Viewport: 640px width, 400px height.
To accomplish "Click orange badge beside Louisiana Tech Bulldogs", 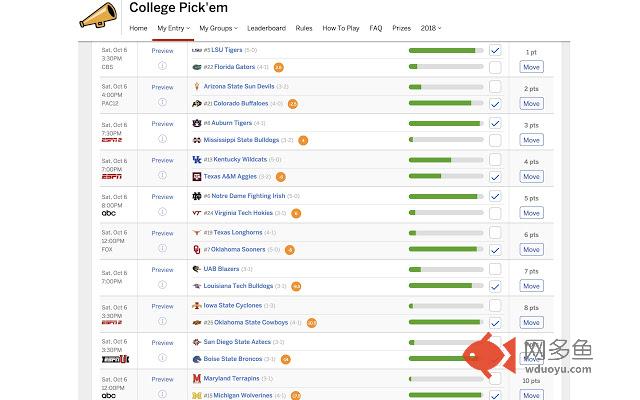I will tap(296, 287).
